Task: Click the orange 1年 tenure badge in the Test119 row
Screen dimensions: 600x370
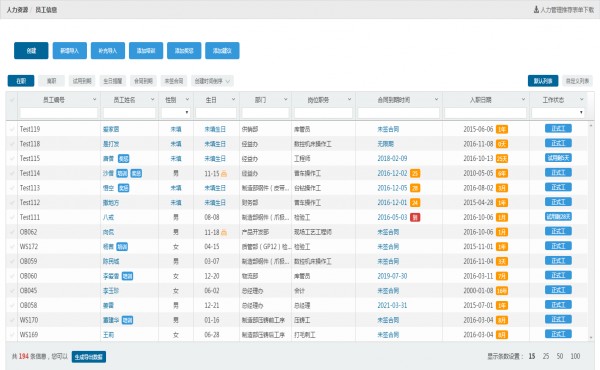Action: [x=502, y=129]
